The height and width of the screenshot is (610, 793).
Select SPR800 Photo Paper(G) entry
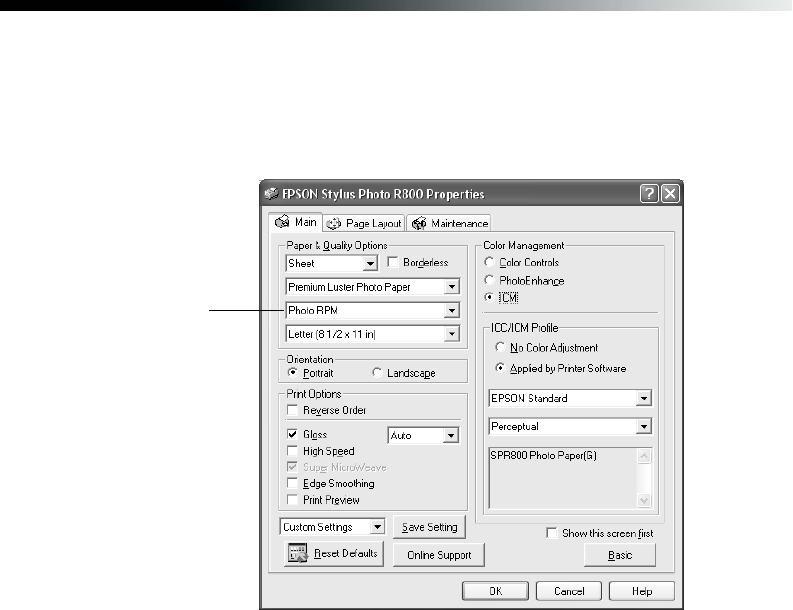tap(543, 455)
